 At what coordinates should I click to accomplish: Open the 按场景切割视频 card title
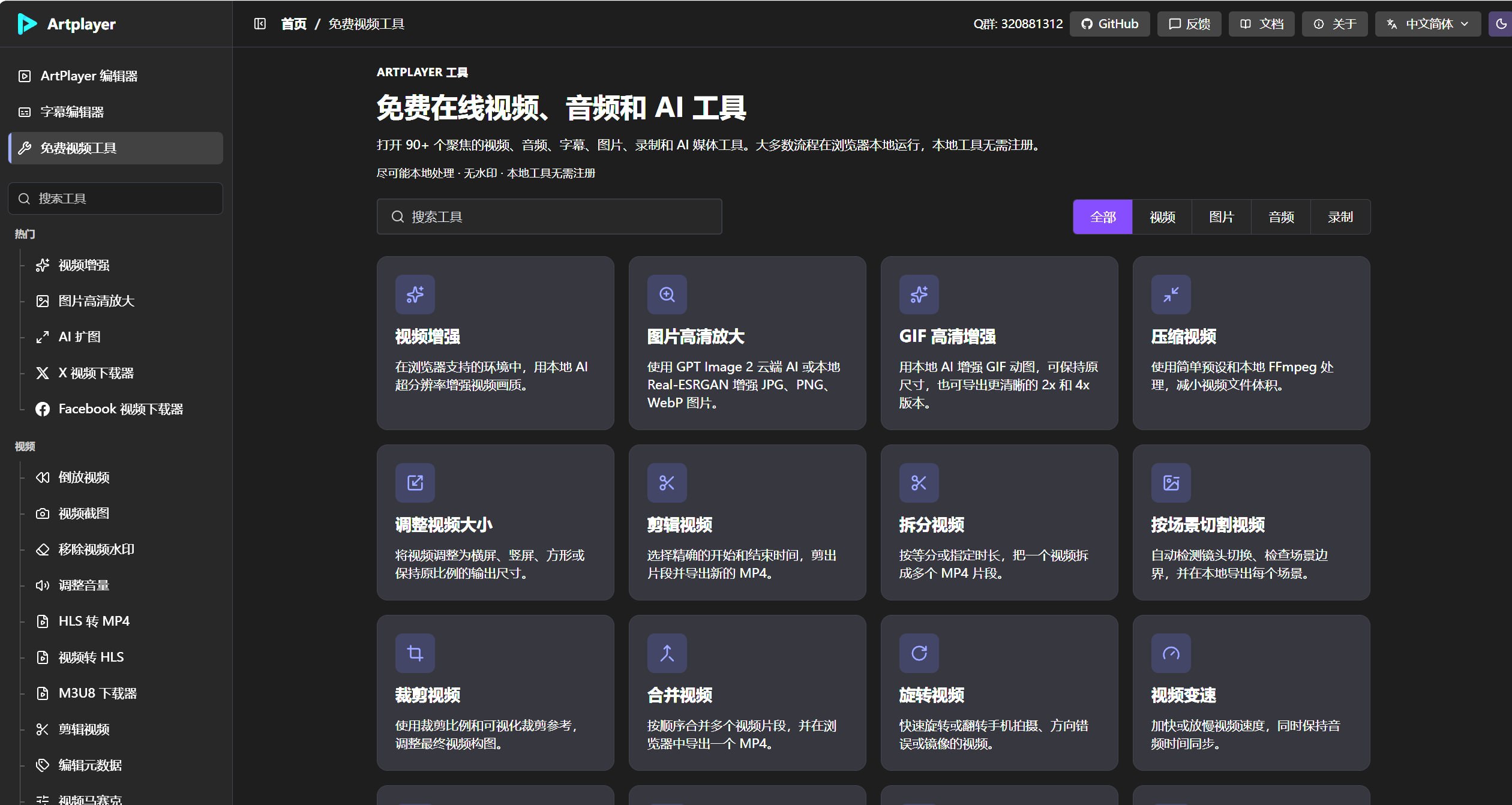[1208, 525]
